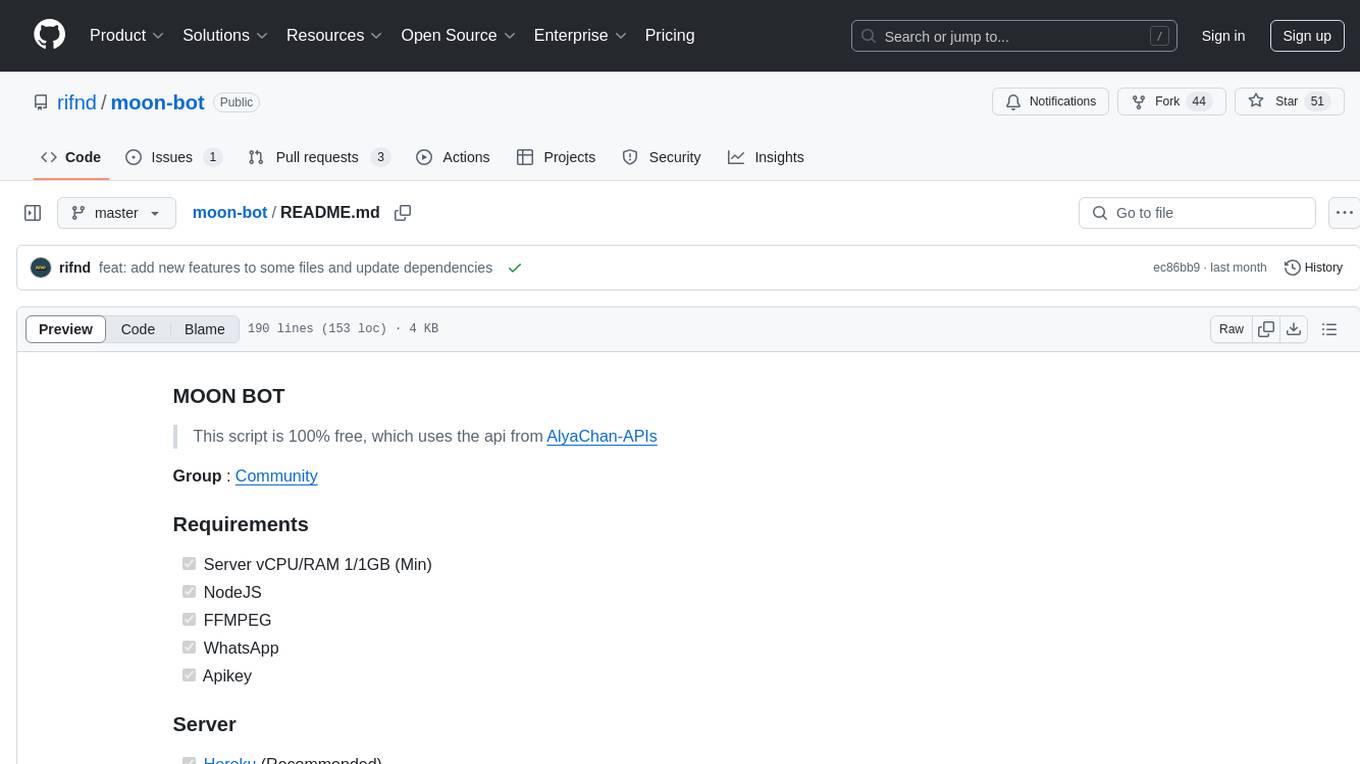Focus the Go to file field
Image resolution: width=1360 pixels, height=764 pixels.
1197,213
